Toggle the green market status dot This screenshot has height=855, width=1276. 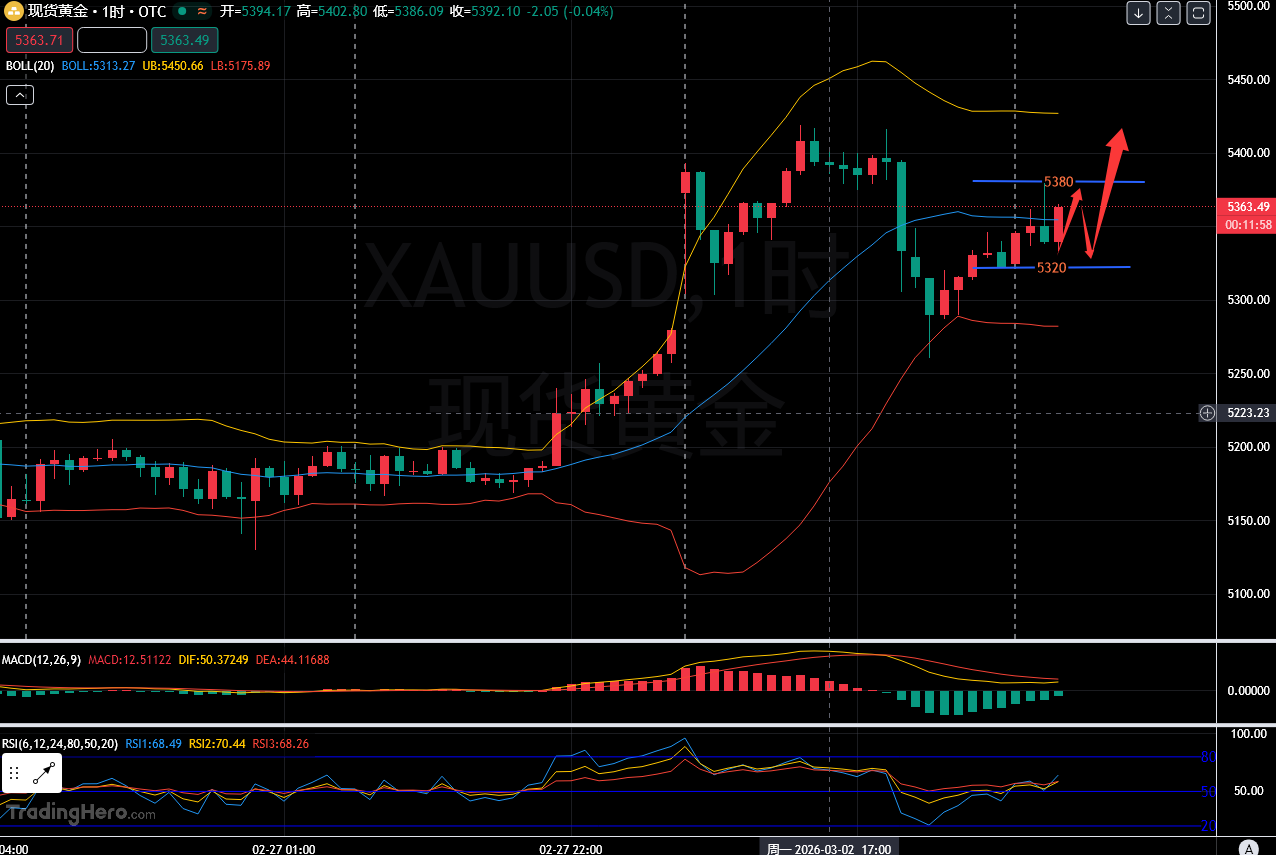coord(181,12)
